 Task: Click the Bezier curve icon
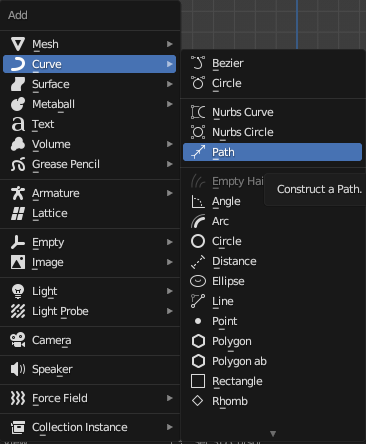point(198,63)
